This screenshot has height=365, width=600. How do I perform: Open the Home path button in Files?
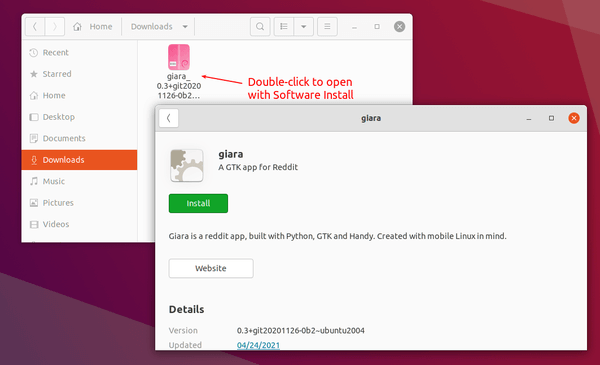[93, 26]
